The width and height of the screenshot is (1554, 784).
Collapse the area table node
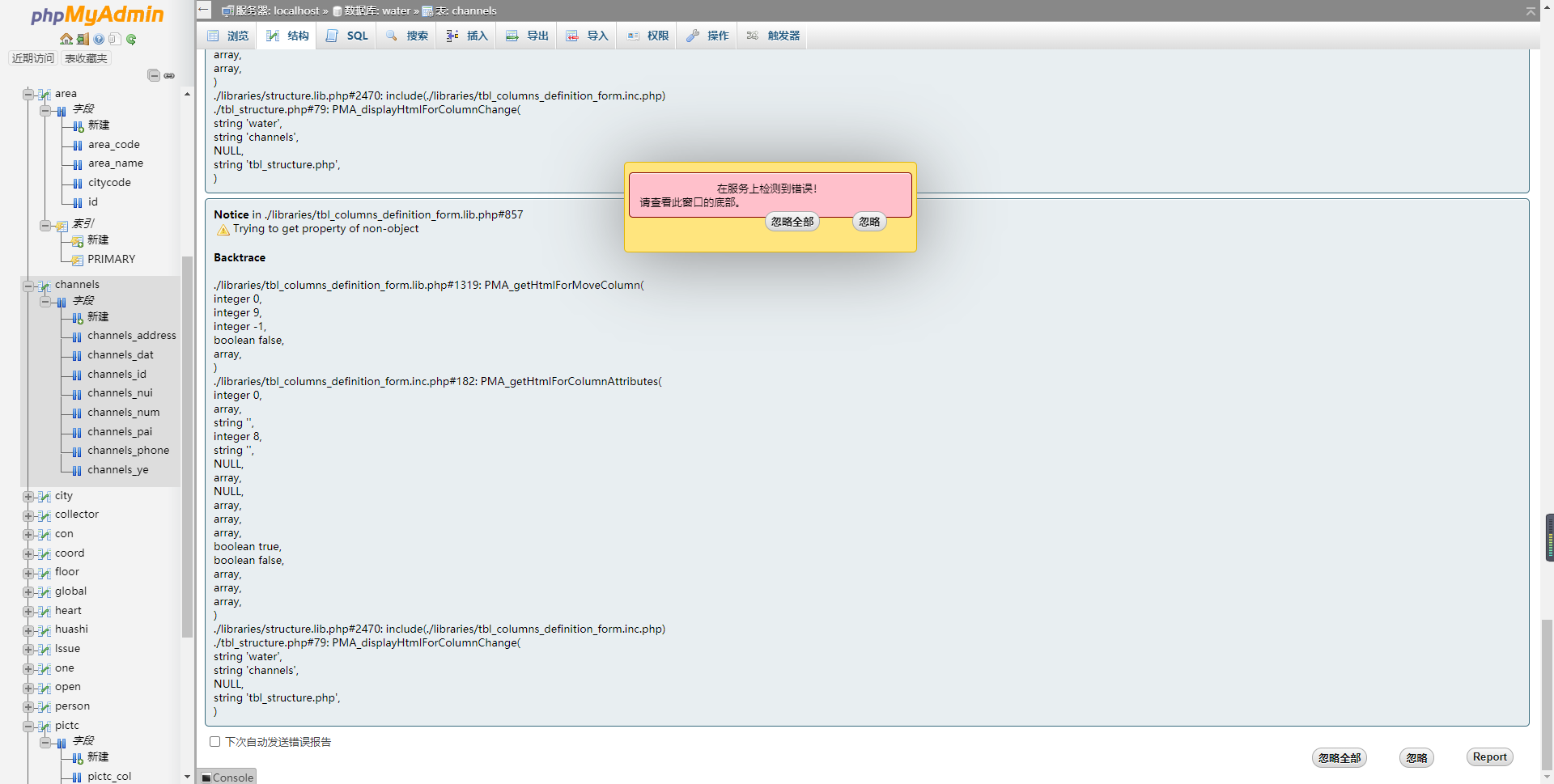(x=28, y=95)
